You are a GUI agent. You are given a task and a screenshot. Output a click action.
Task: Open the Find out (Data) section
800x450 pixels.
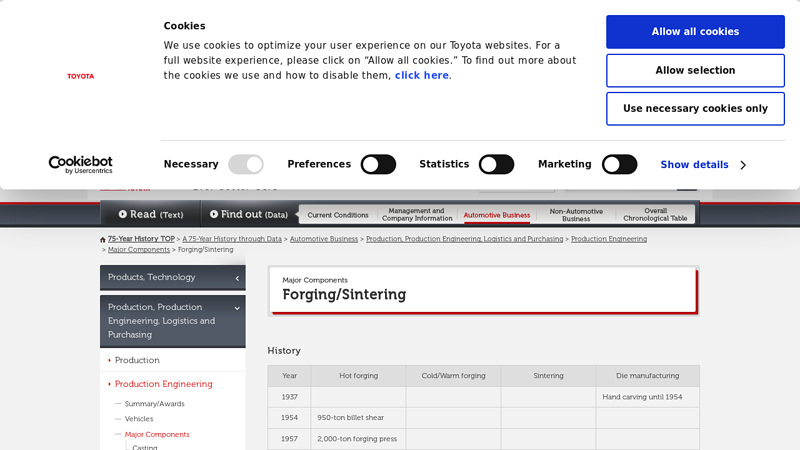[249, 214]
